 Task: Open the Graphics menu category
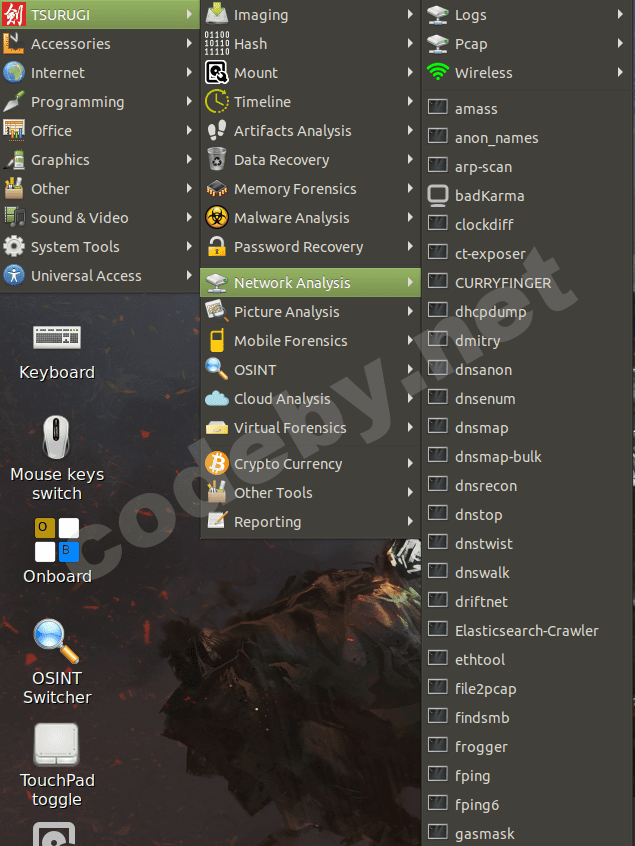(99, 160)
